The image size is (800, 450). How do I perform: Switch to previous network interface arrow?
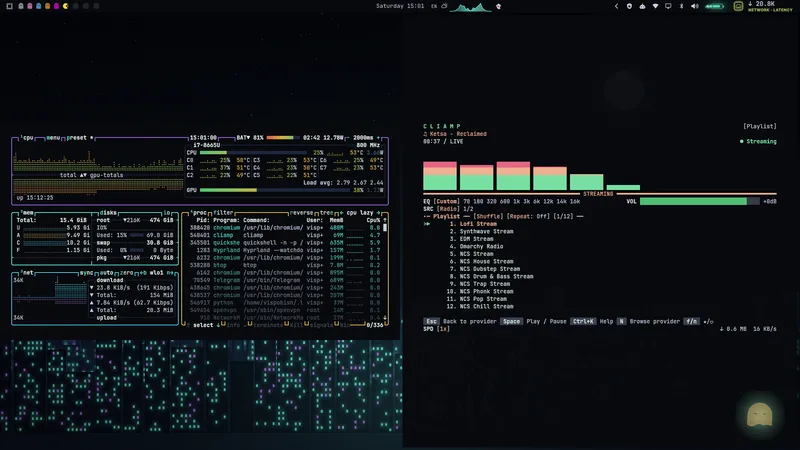(x=142, y=272)
